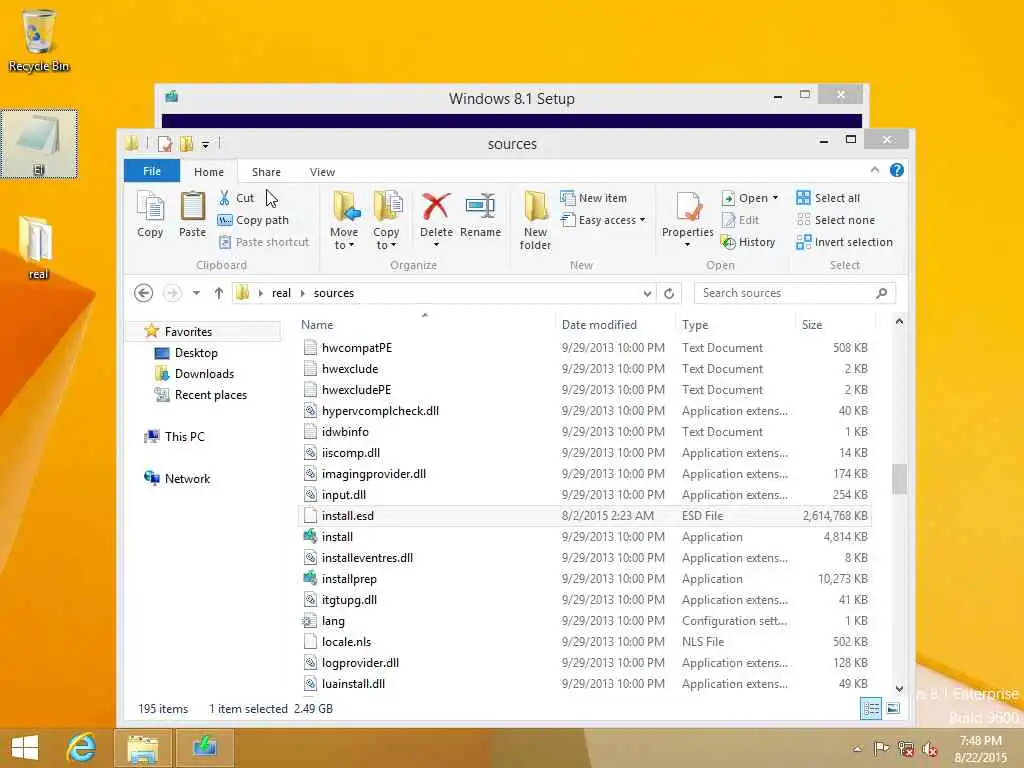
Task: Click Select all in the ribbon
Action: pyautogui.click(x=828, y=198)
